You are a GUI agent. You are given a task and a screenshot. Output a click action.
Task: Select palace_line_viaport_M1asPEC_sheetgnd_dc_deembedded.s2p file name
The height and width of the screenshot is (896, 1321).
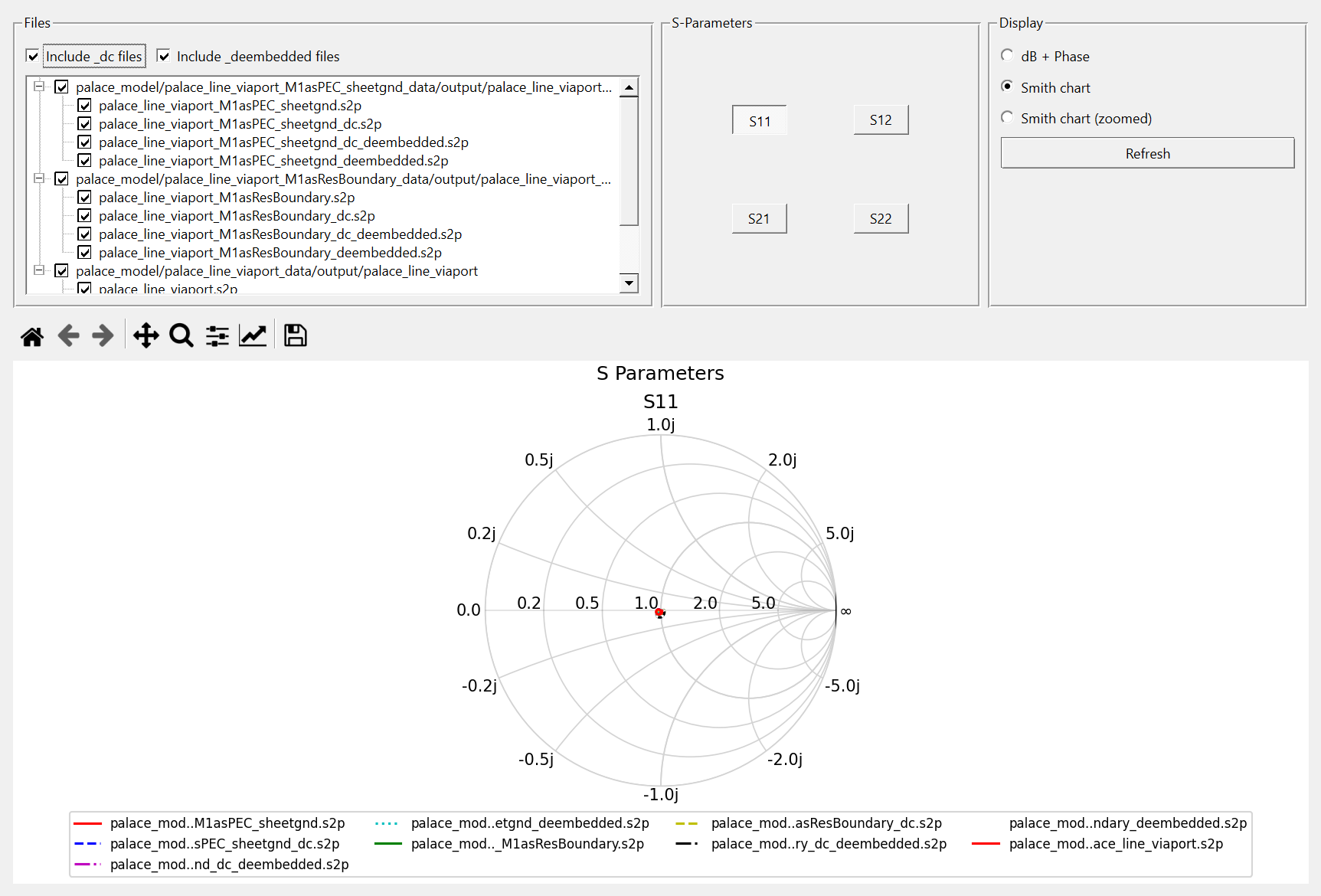tap(283, 142)
